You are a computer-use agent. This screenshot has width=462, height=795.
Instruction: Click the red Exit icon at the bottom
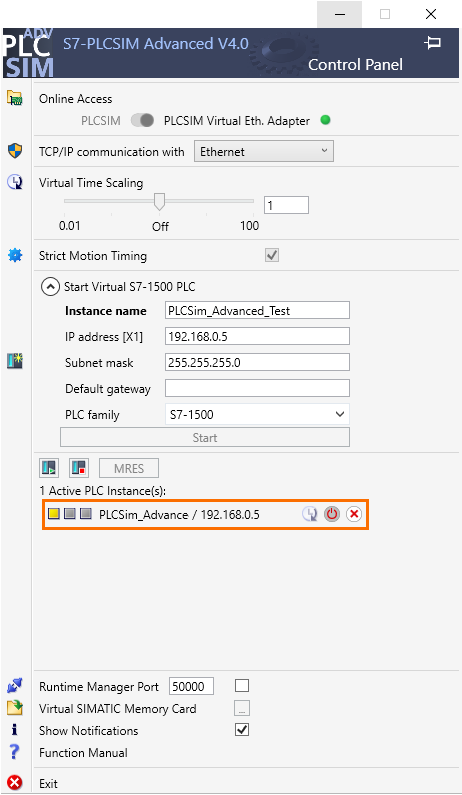[x=15, y=783]
